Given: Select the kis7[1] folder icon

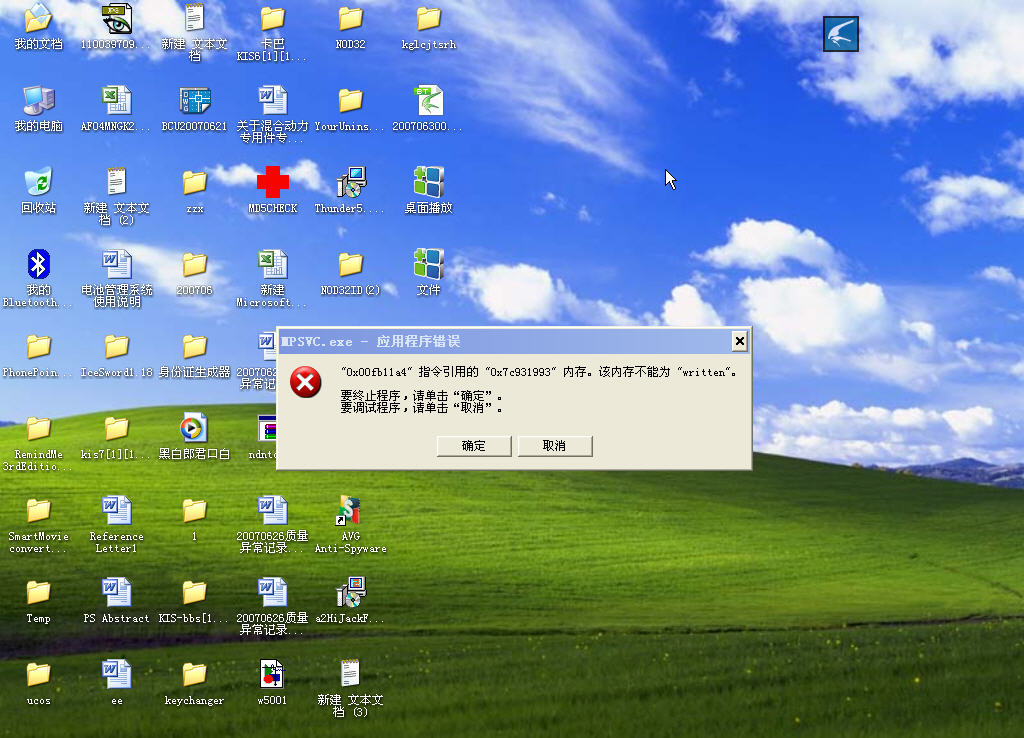Looking at the screenshot, I should point(116,438).
